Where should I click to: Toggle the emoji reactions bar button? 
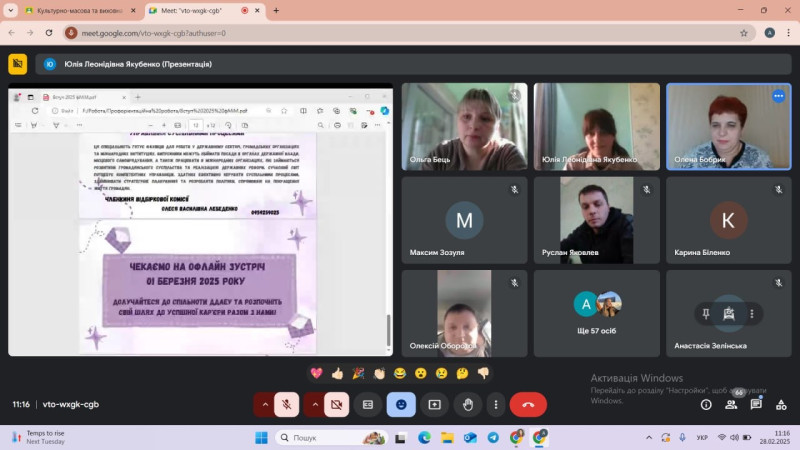[x=401, y=404]
